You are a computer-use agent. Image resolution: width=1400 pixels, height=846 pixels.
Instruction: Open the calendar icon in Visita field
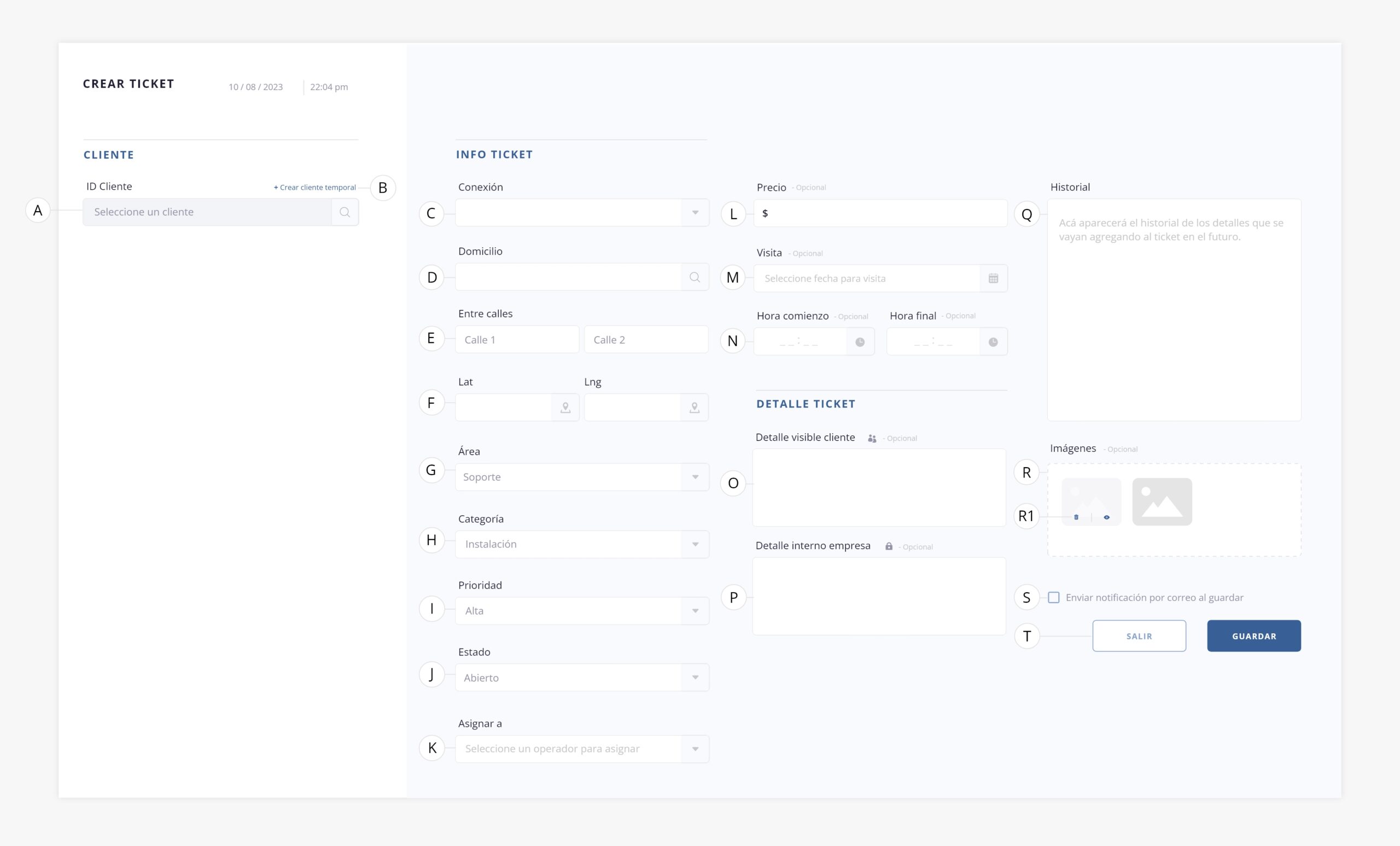(x=993, y=278)
